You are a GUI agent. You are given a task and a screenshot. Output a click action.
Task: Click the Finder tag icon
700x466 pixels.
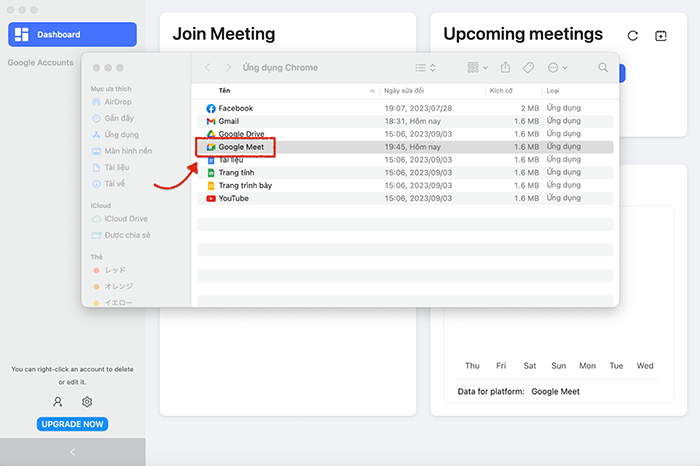tap(529, 67)
